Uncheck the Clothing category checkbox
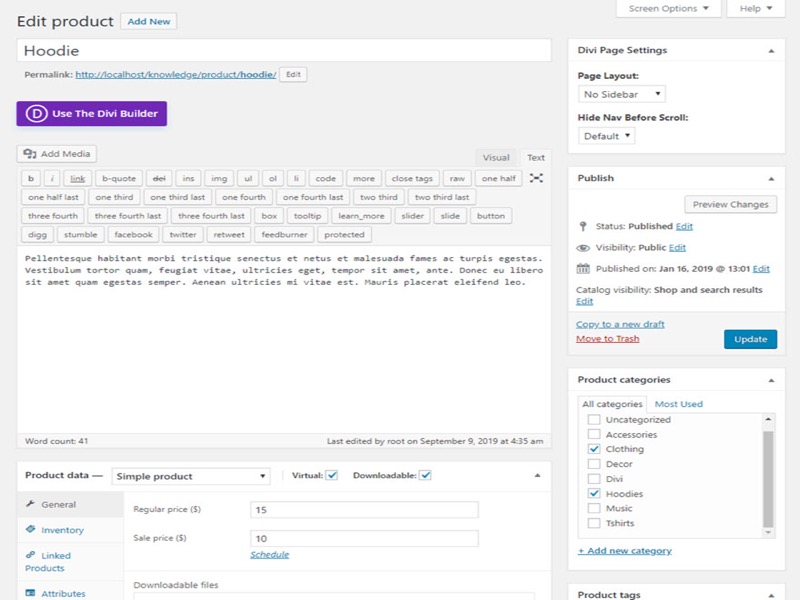 [x=594, y=449]
